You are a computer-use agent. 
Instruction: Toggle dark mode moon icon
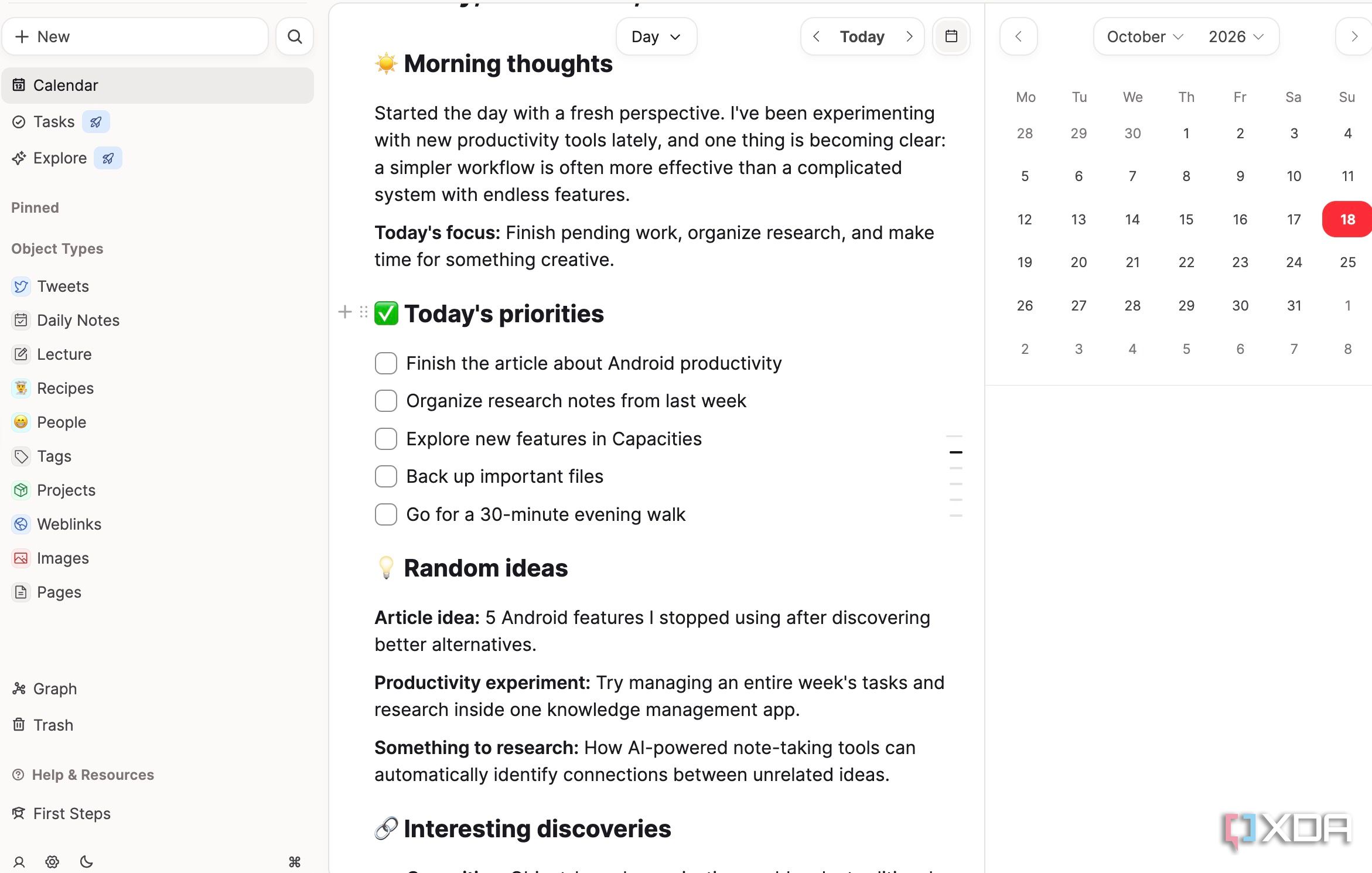pyautogui.click(x=86, y=862)
